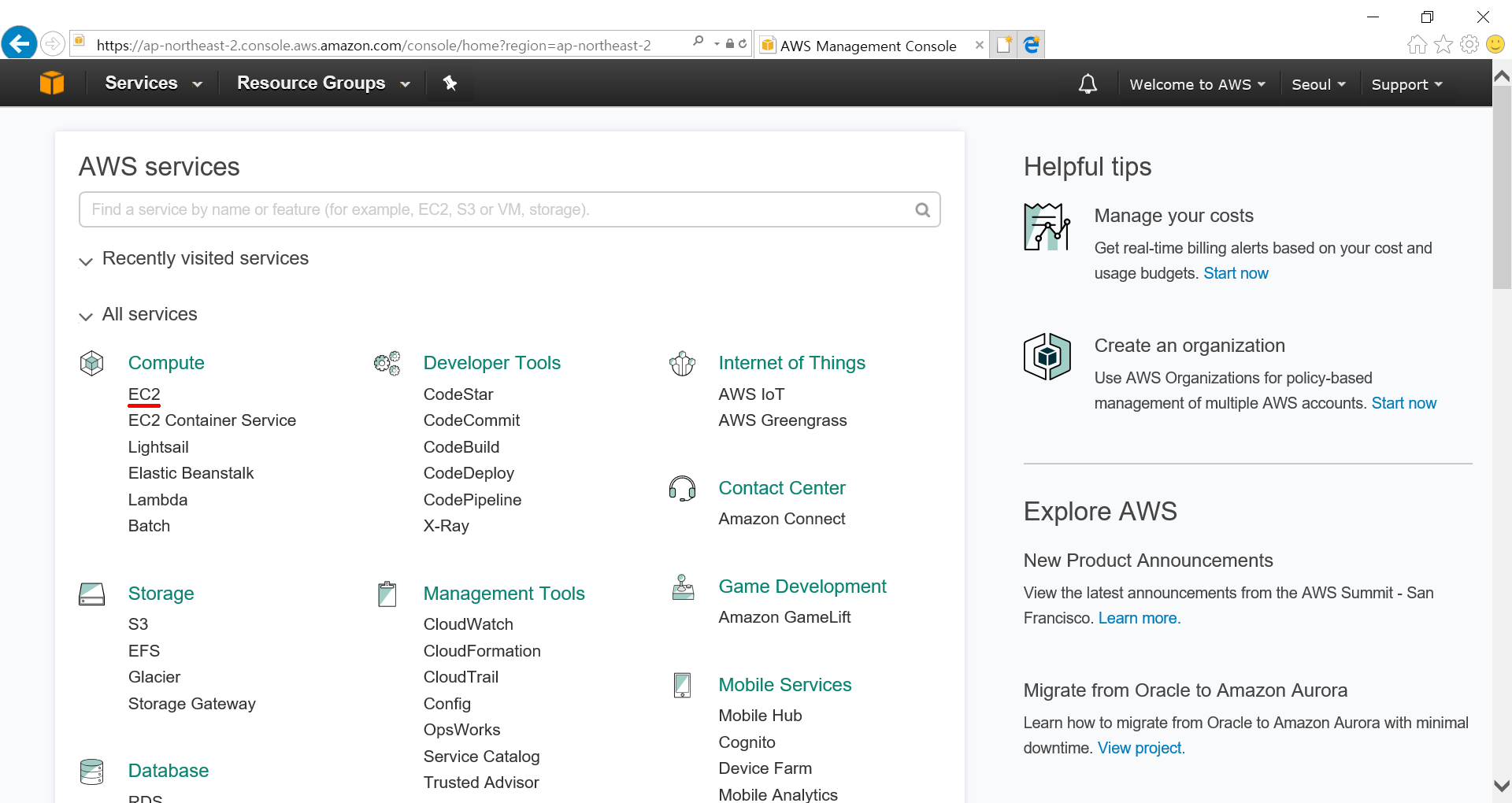Viewport: 1512px width, 803px height.
Task: Open Storage Gateway service
Action: pyautogui.click(x=191, y=704)
